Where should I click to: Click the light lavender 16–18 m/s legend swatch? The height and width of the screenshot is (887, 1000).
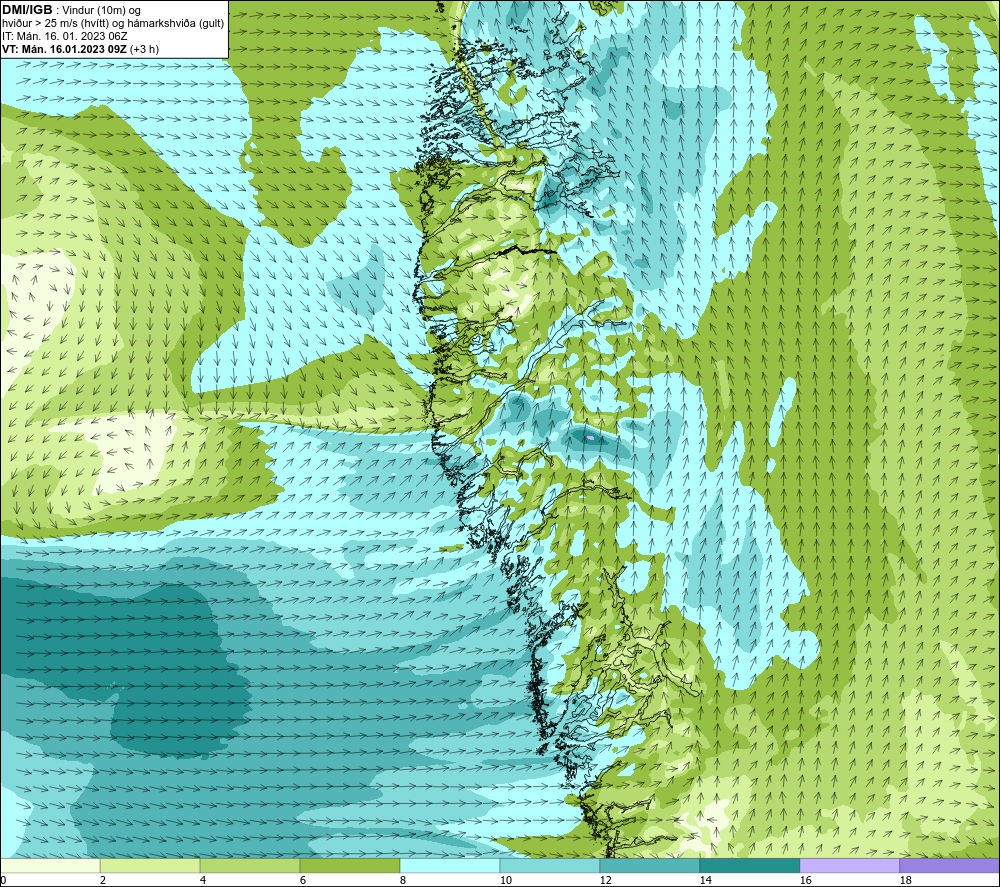pyautogui.click(x=849, y=865)
